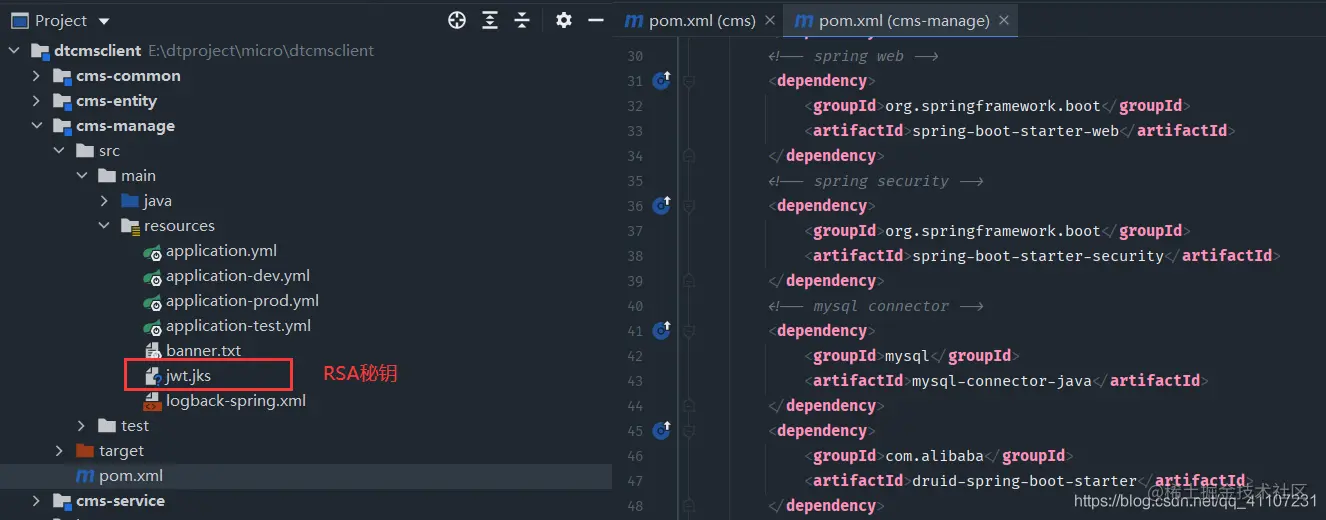Open the Project view dropdown
This screenshot has height=520, width=1326.
[105, 21]
